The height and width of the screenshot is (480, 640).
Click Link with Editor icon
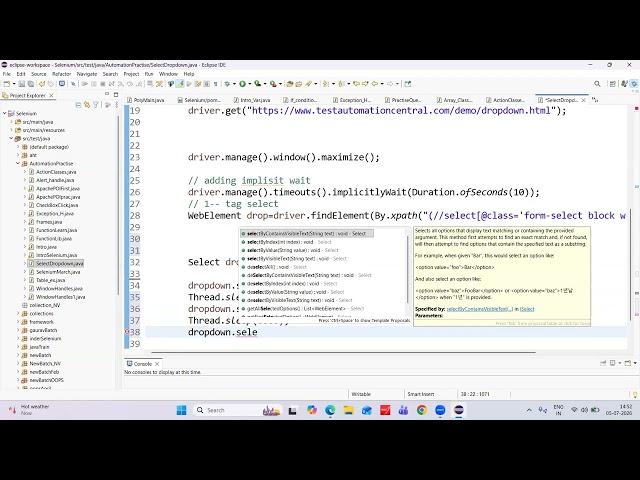coord(87,105)
